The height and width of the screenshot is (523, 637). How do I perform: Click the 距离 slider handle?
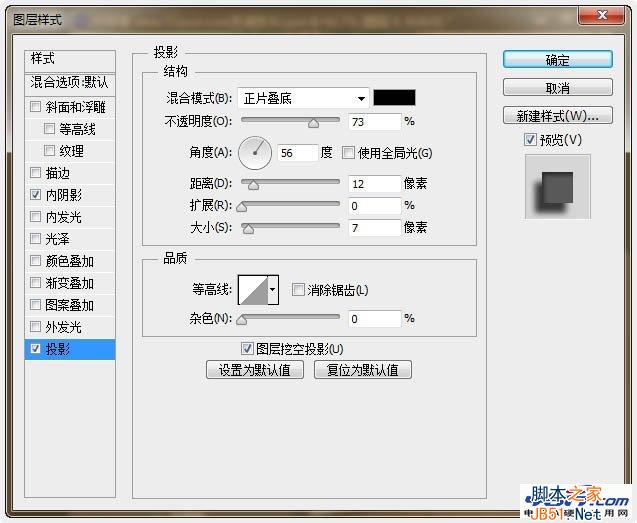254,185
